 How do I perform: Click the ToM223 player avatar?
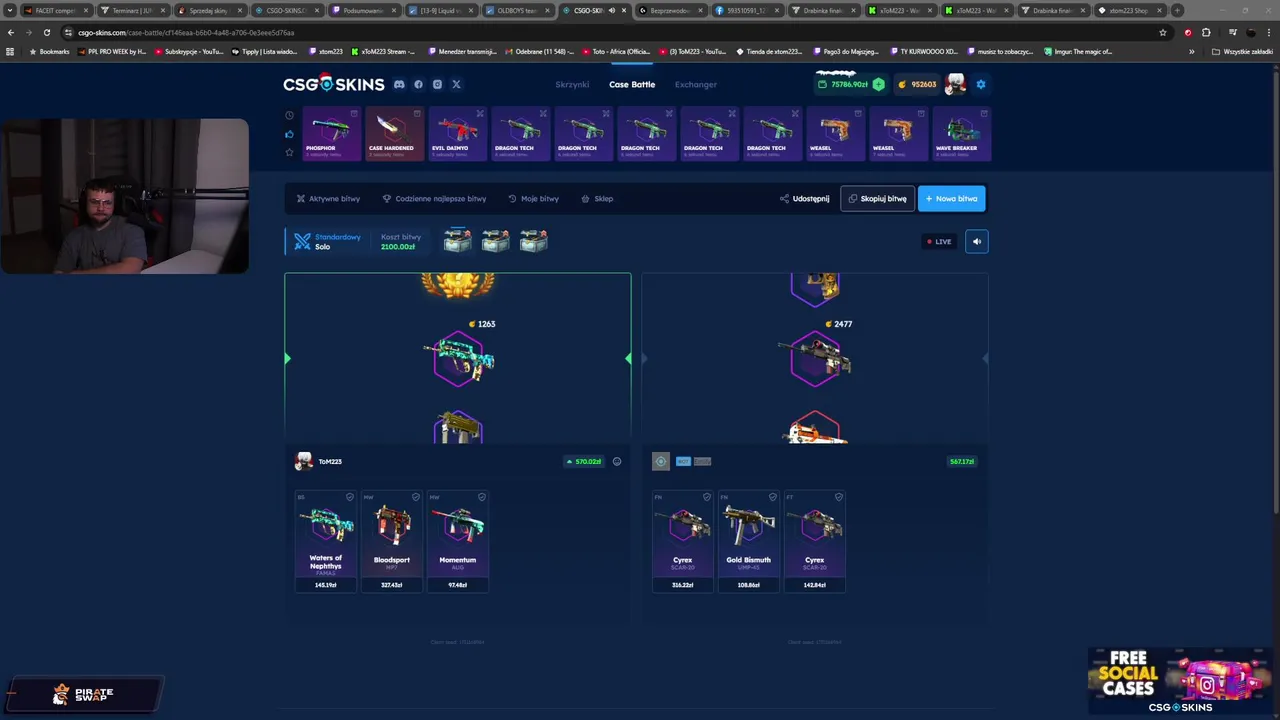point(304,461)
